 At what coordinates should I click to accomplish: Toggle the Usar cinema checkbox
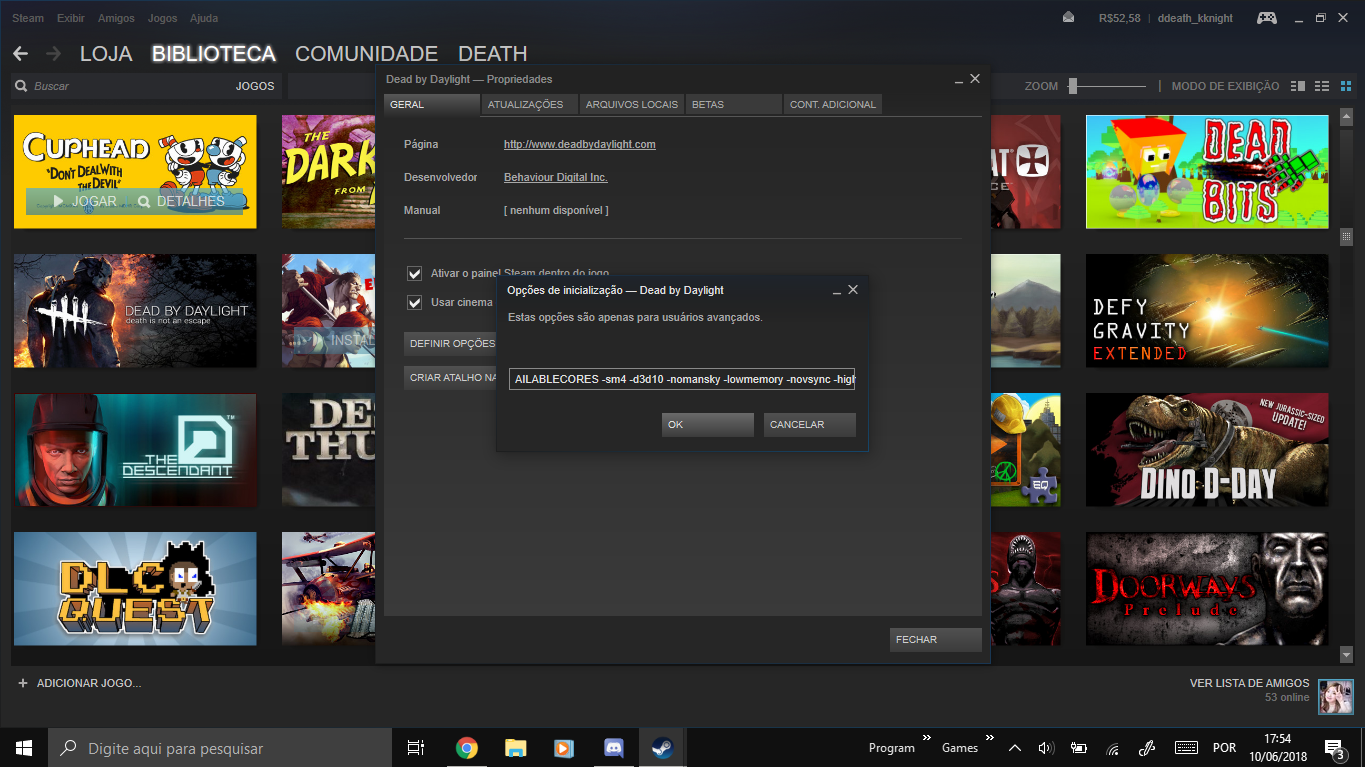[414, 302]
